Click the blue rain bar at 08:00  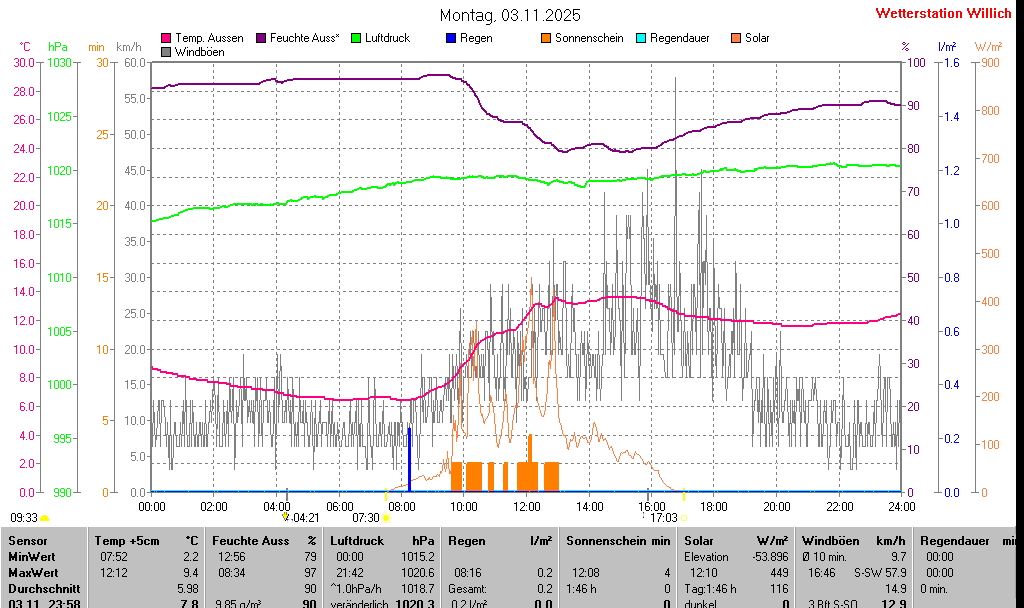coord(409,459)
